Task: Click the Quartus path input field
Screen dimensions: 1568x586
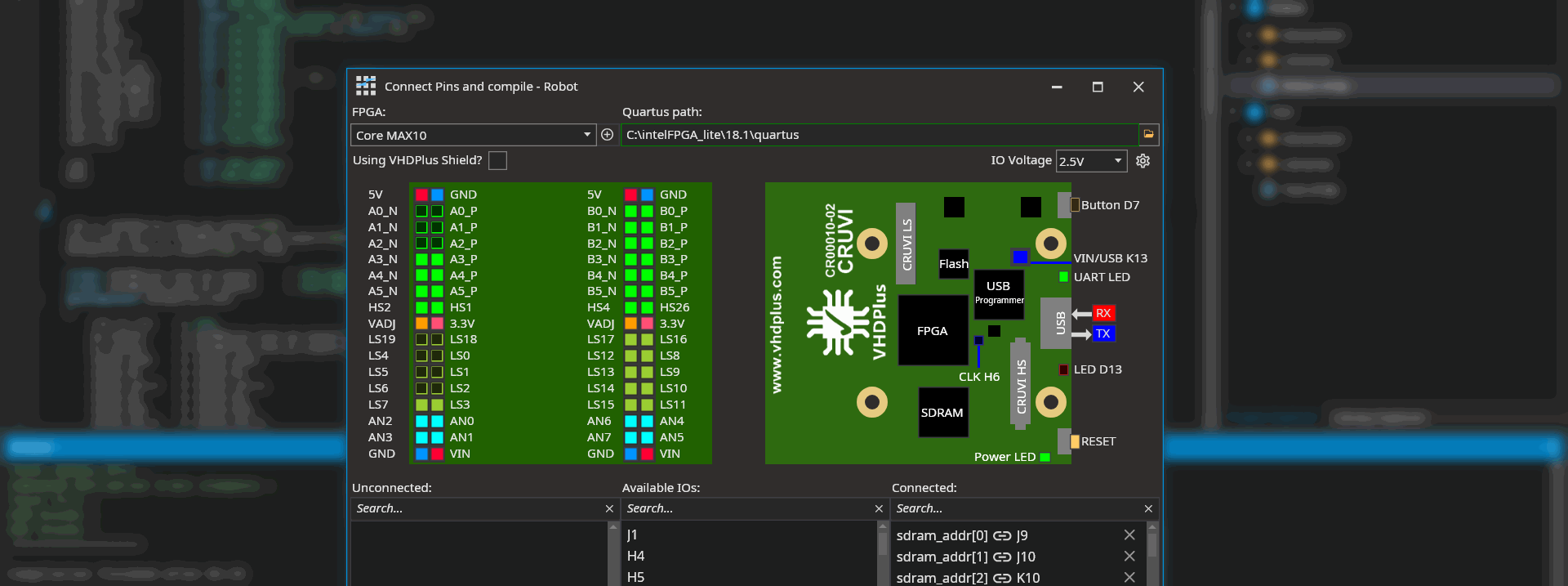Action: click(880, 135)
